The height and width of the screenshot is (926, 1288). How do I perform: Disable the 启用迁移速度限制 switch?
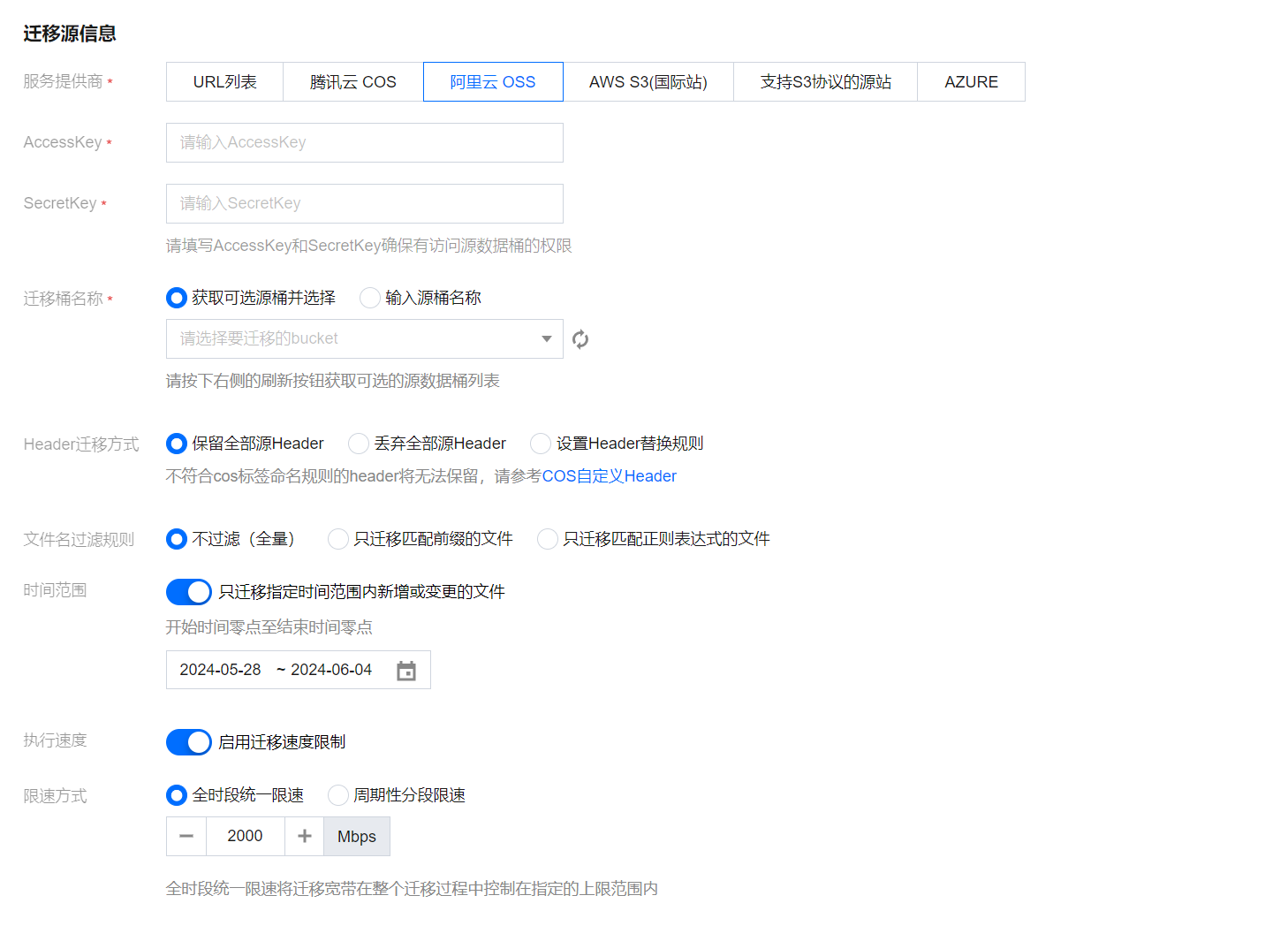pyautogui.click(x=189, y=742)
